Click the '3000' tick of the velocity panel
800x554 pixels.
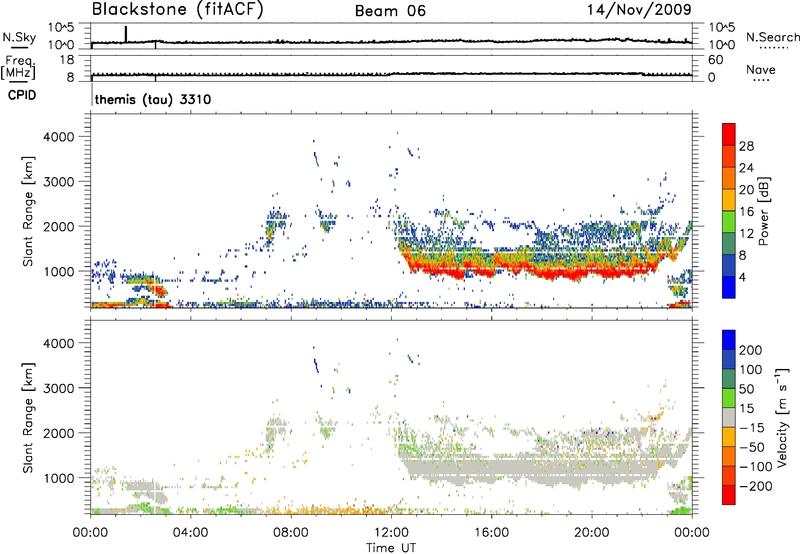pyautogui.click(x=58, y=388)
